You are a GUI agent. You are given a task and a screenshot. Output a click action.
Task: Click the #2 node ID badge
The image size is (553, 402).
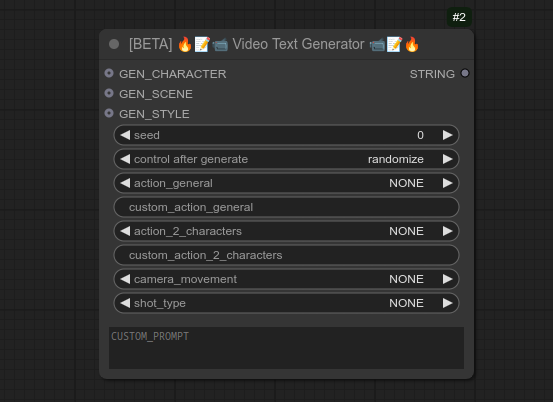[459, 17]
